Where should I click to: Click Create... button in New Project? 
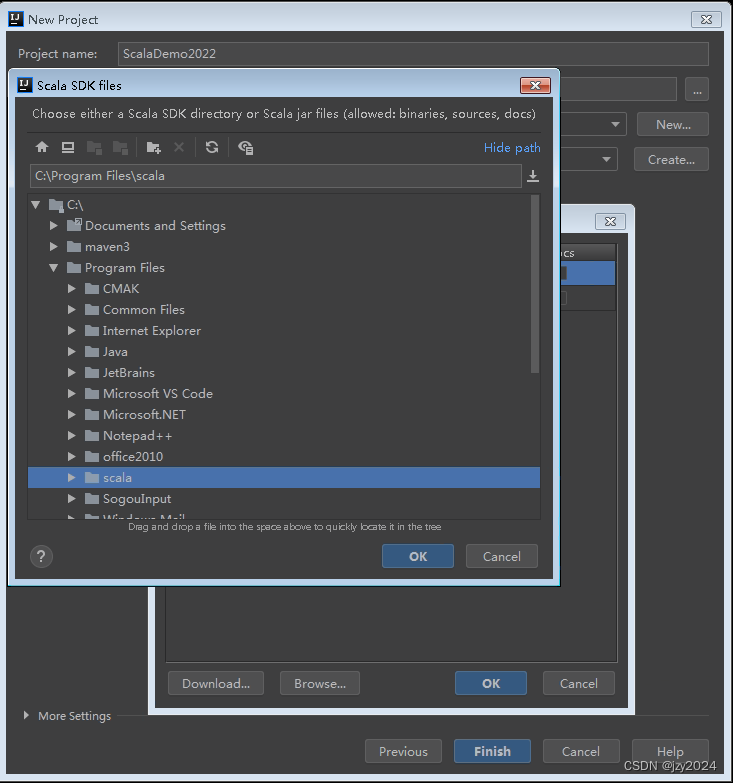point(671,159)
